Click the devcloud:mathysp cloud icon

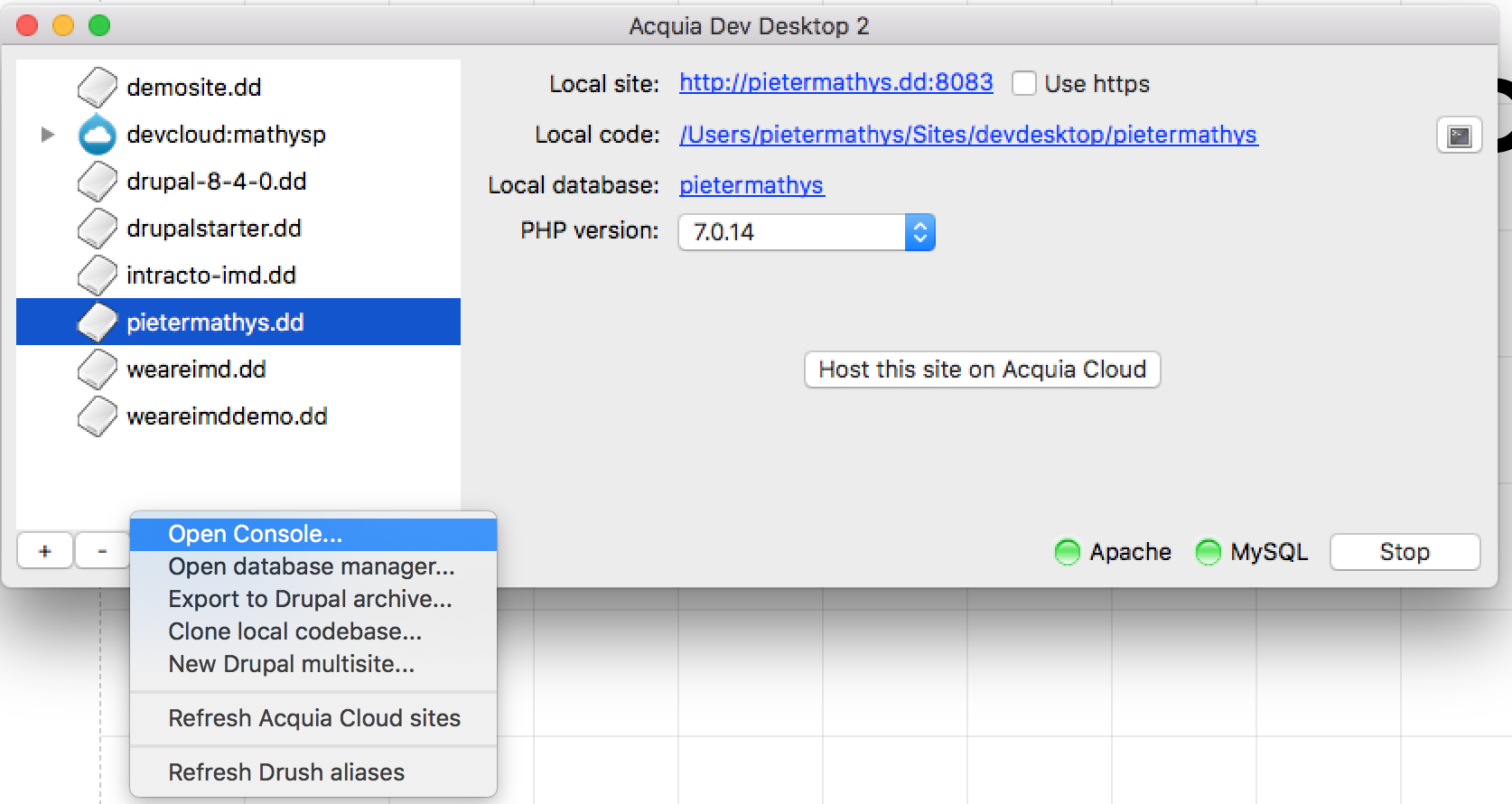click(97, 135)
